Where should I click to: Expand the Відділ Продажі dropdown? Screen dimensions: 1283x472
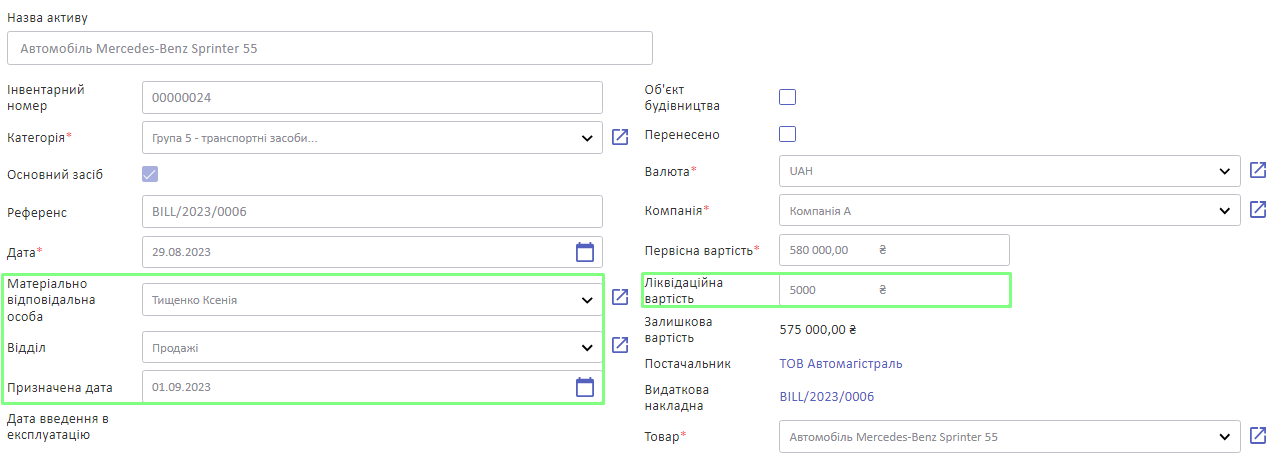373,347
